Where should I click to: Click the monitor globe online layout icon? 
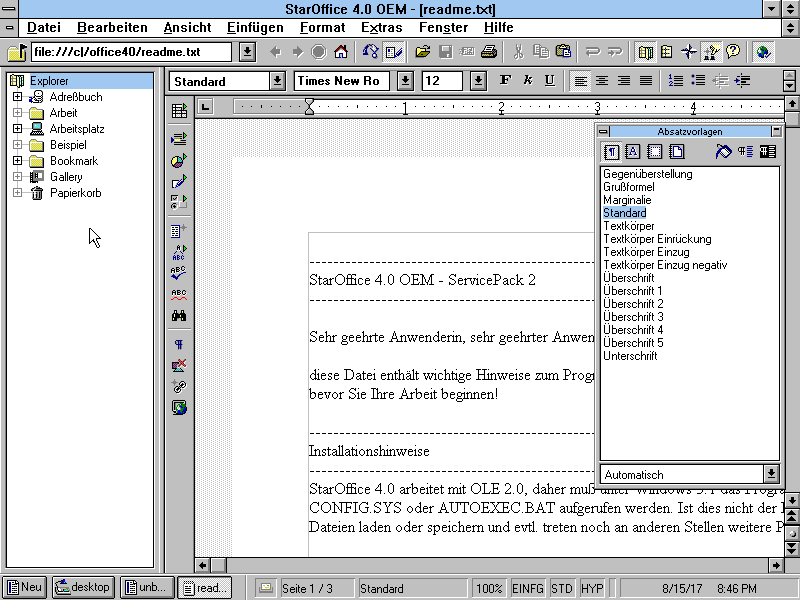179,408
